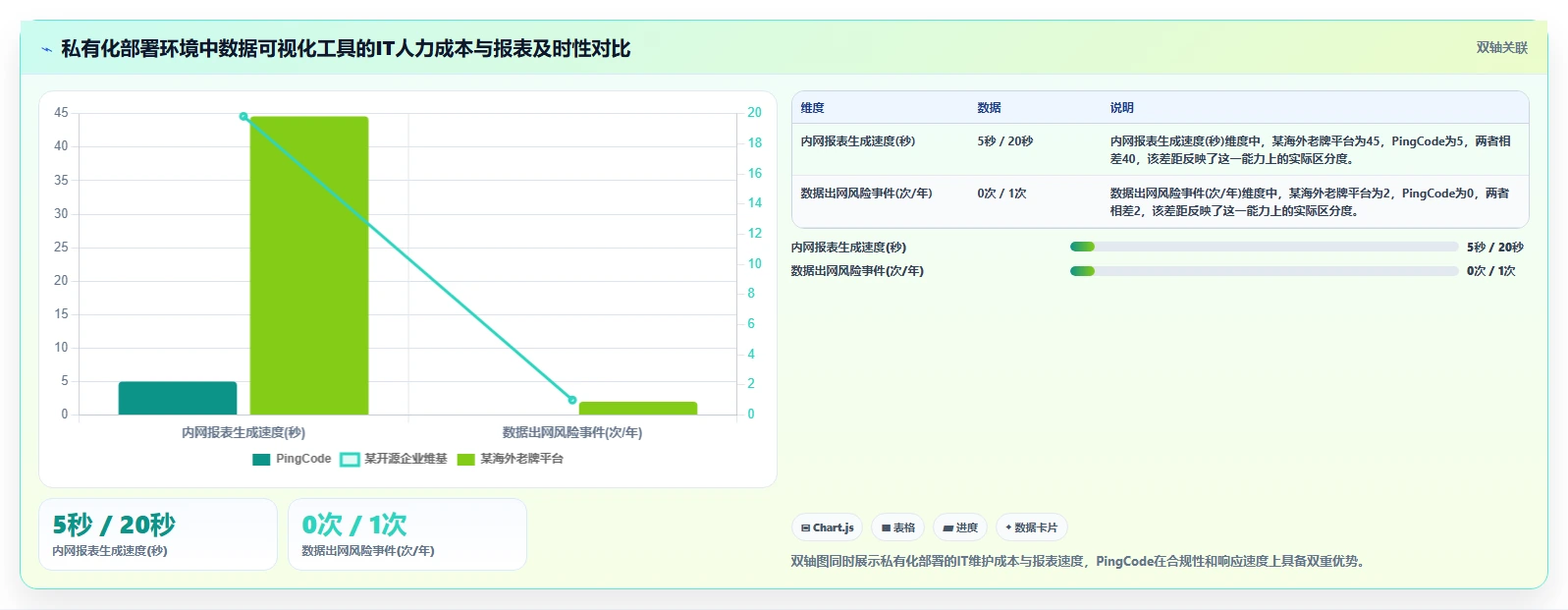Click the x-axis label 数据出网风险事件(次/年)

point(572,432)
